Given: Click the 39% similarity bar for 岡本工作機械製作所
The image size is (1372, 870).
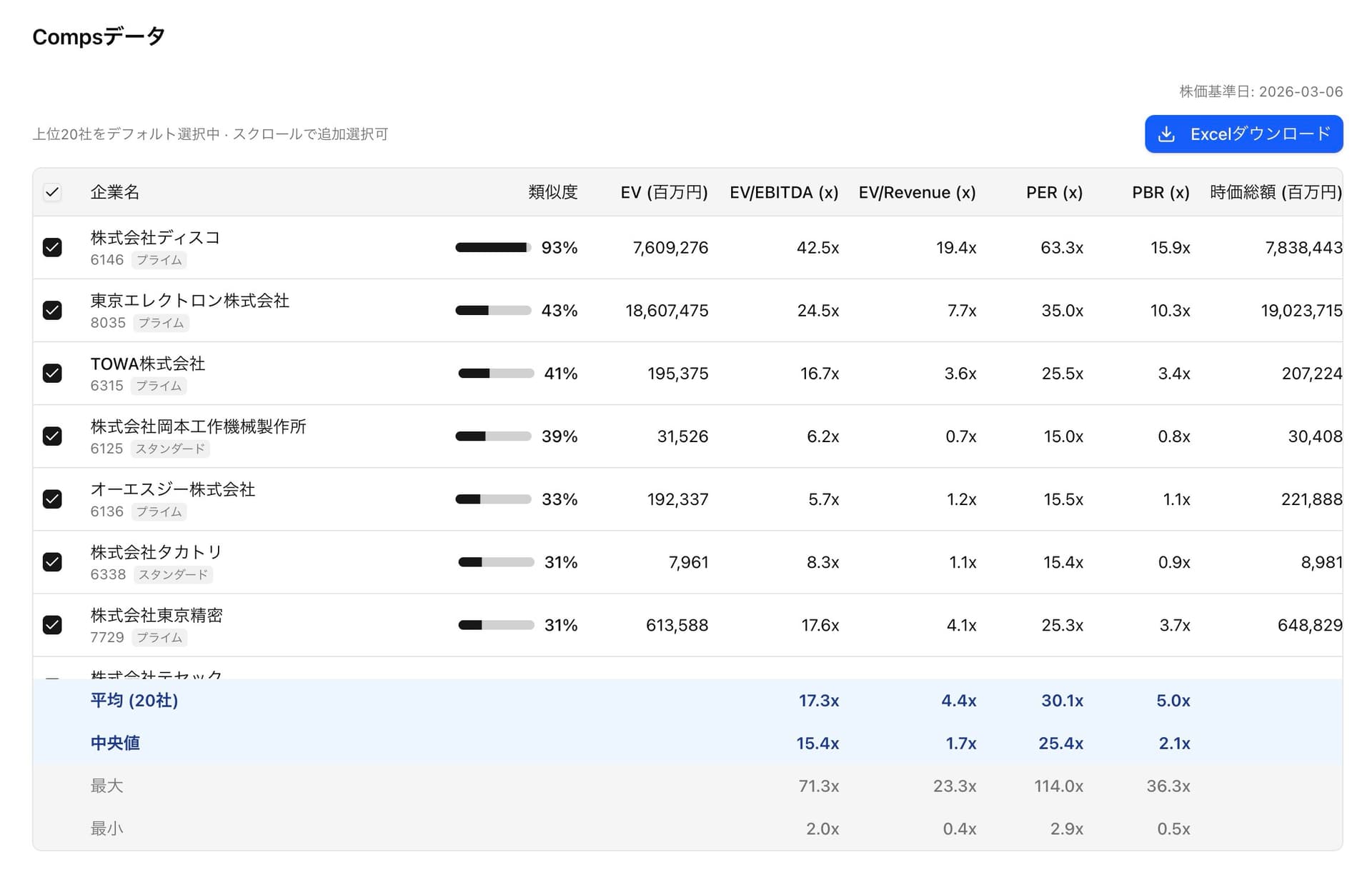Looking at the screenshot, I should [493, 436].
